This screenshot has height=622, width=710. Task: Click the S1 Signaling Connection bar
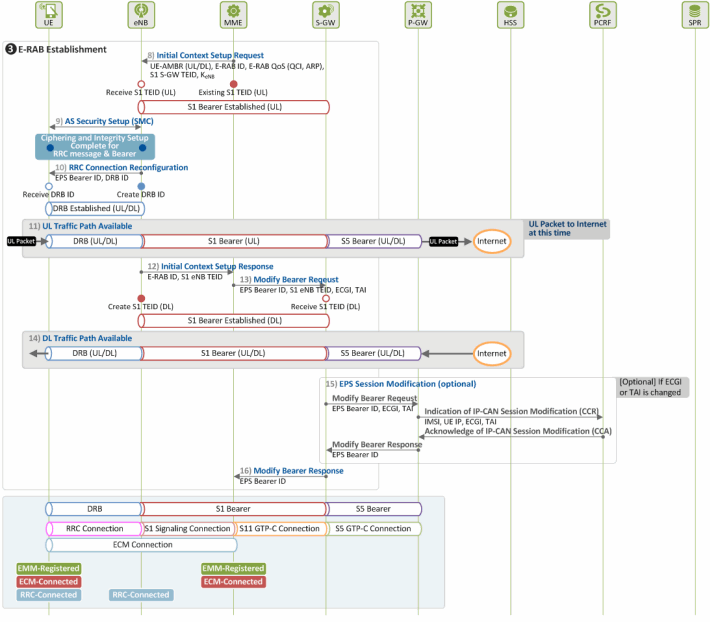click(187, 529)
